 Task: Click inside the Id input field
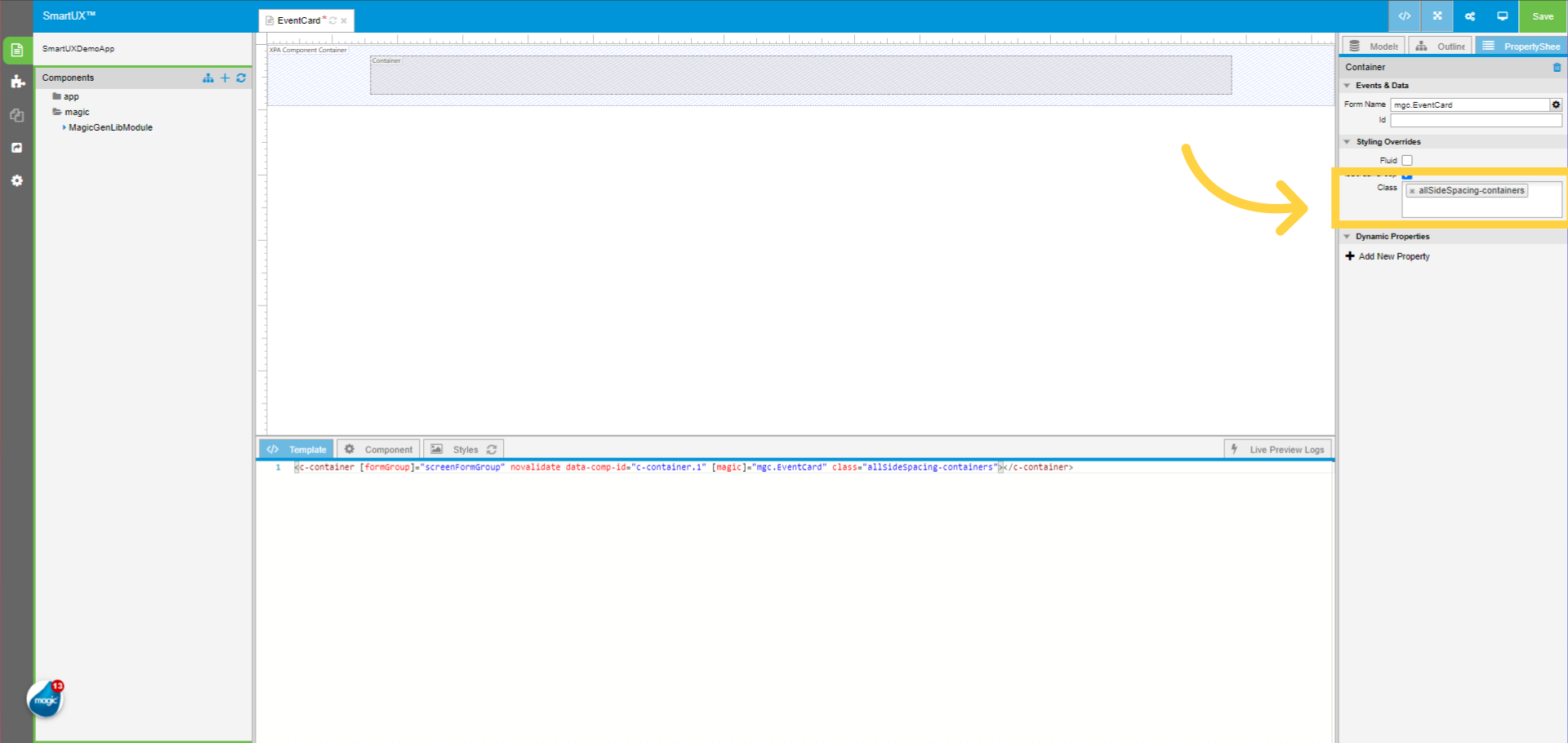[x=1476, y=120]
